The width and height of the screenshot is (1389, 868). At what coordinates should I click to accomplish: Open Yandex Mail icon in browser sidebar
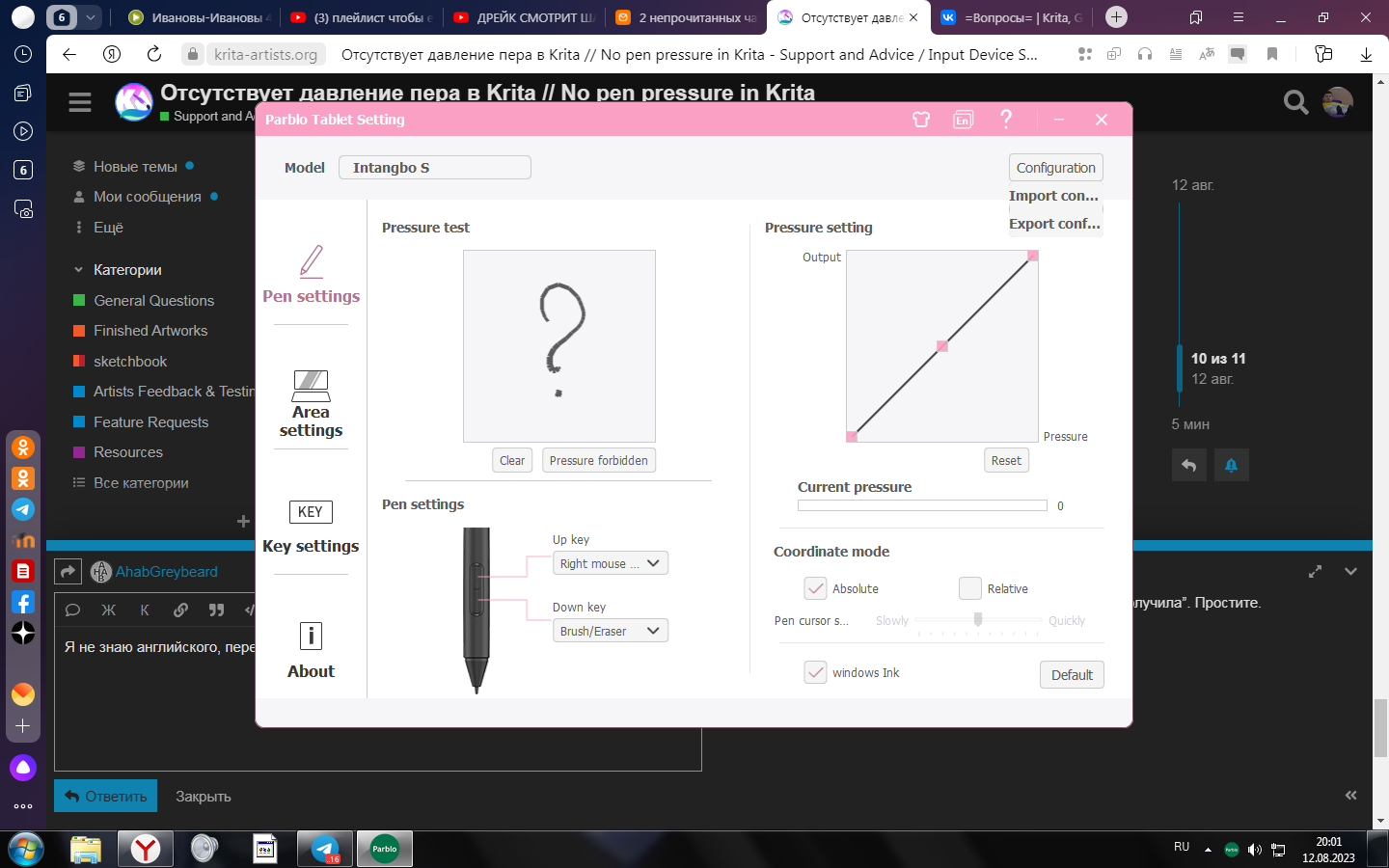click(x=23, y=694)
